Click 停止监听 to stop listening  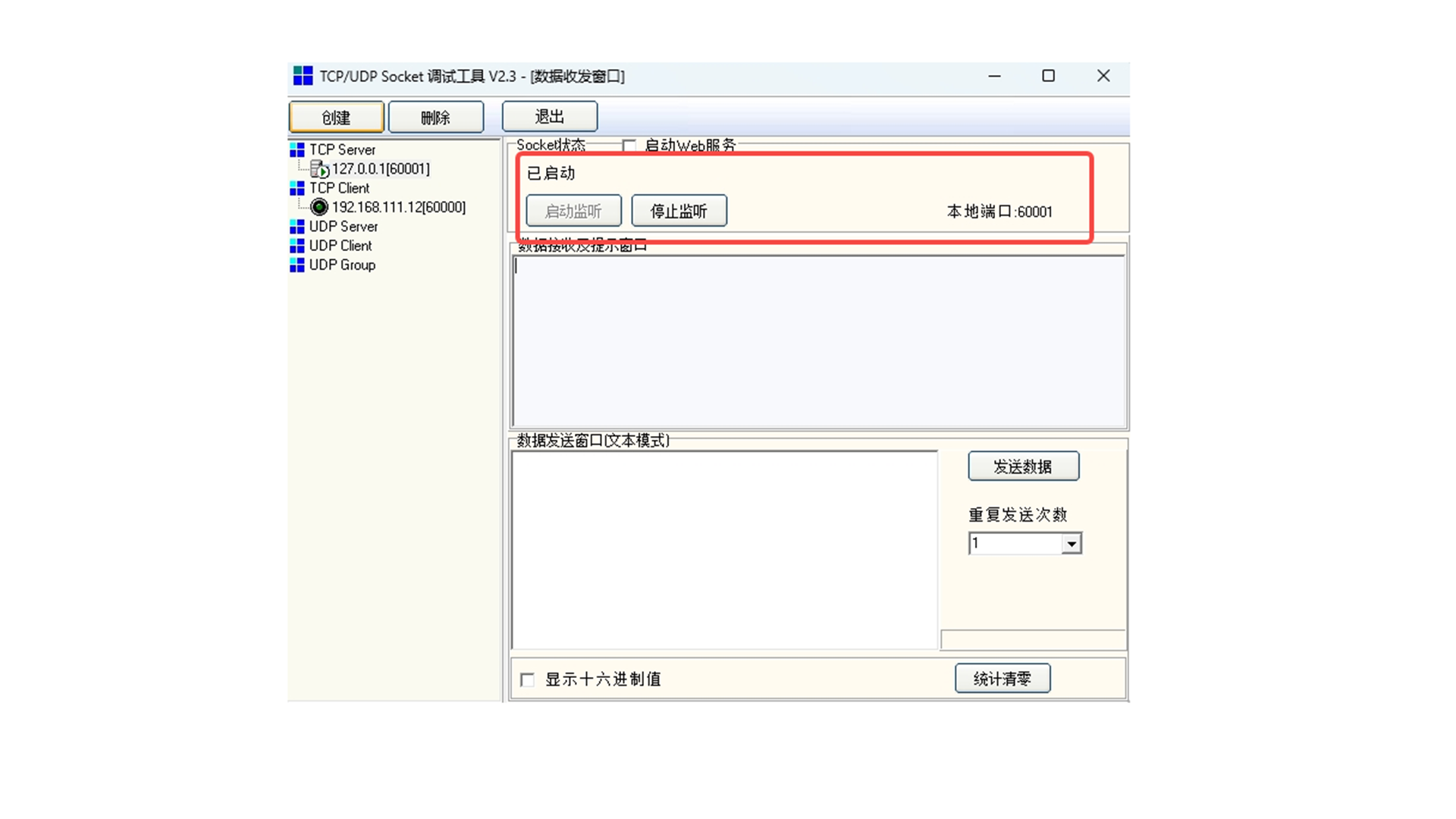tap(679, 211)
